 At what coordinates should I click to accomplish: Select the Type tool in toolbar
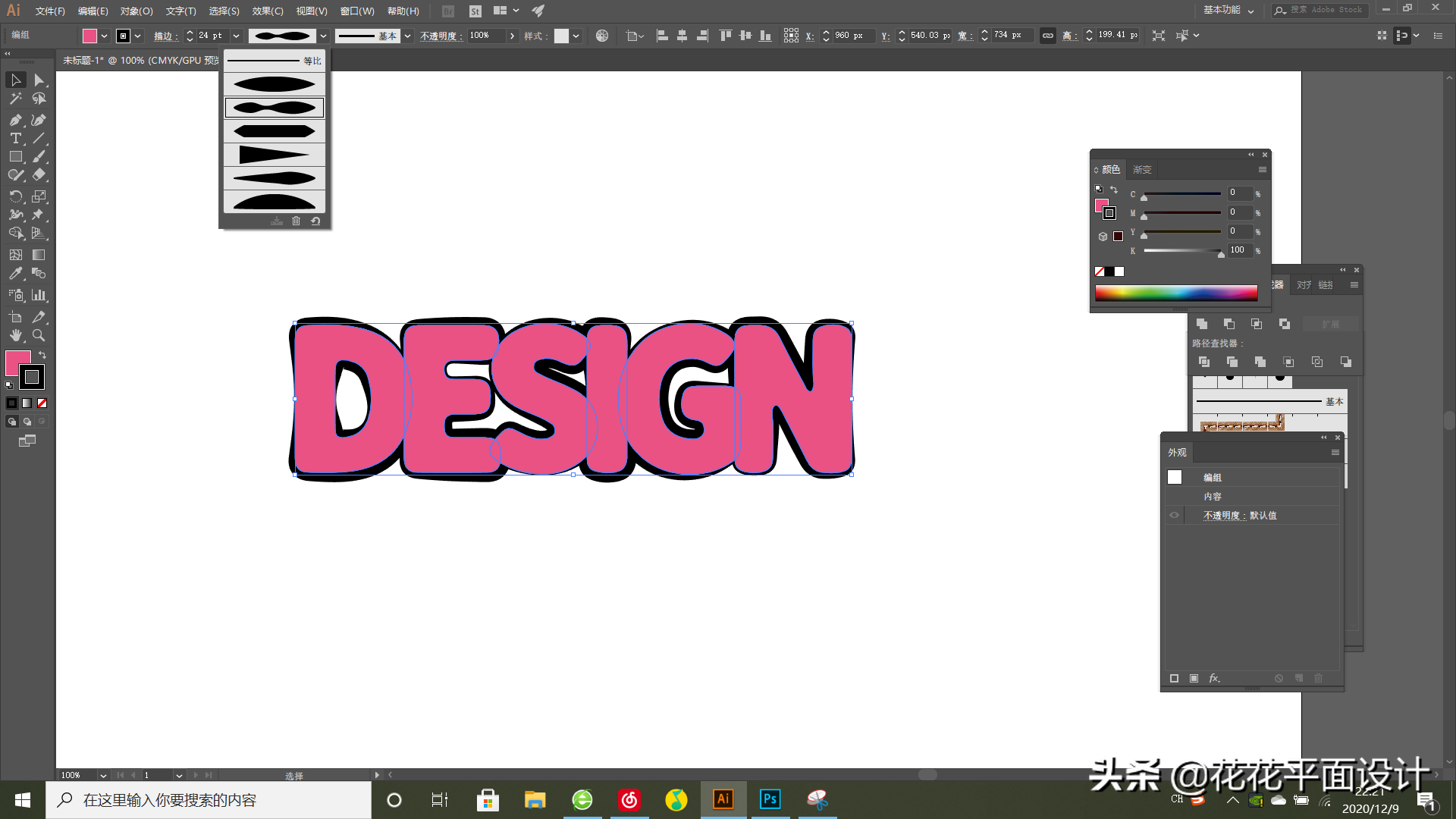[15, 137]
